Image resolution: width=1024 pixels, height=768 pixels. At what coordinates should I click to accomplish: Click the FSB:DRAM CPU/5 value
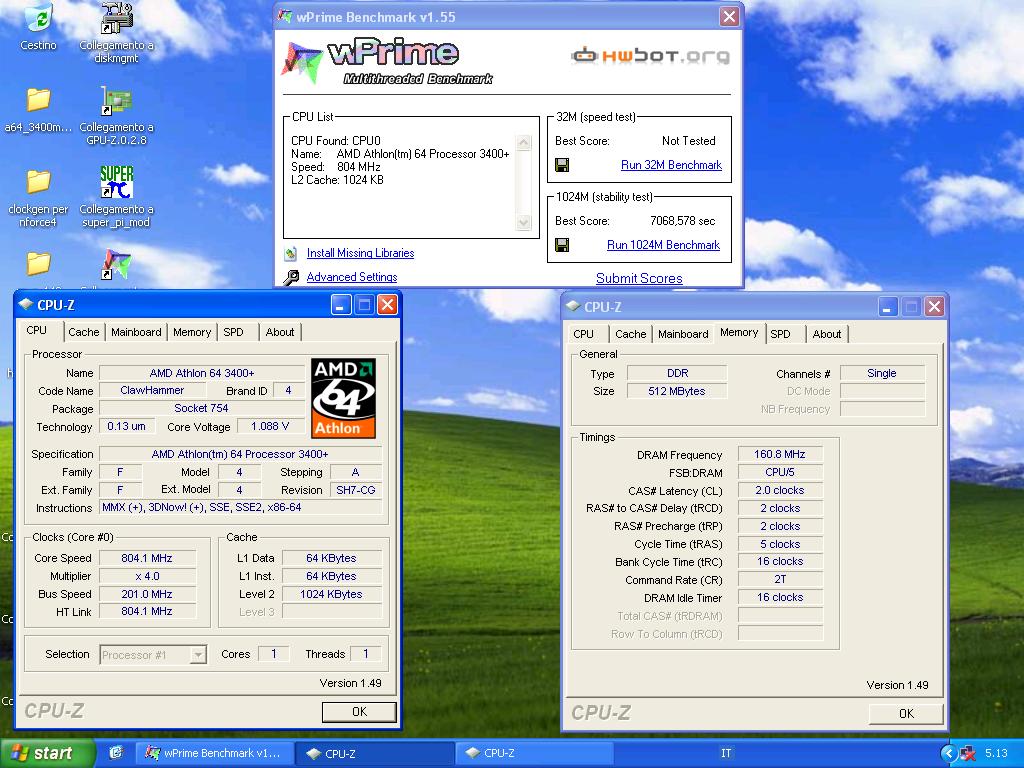[x=780, y=472]
